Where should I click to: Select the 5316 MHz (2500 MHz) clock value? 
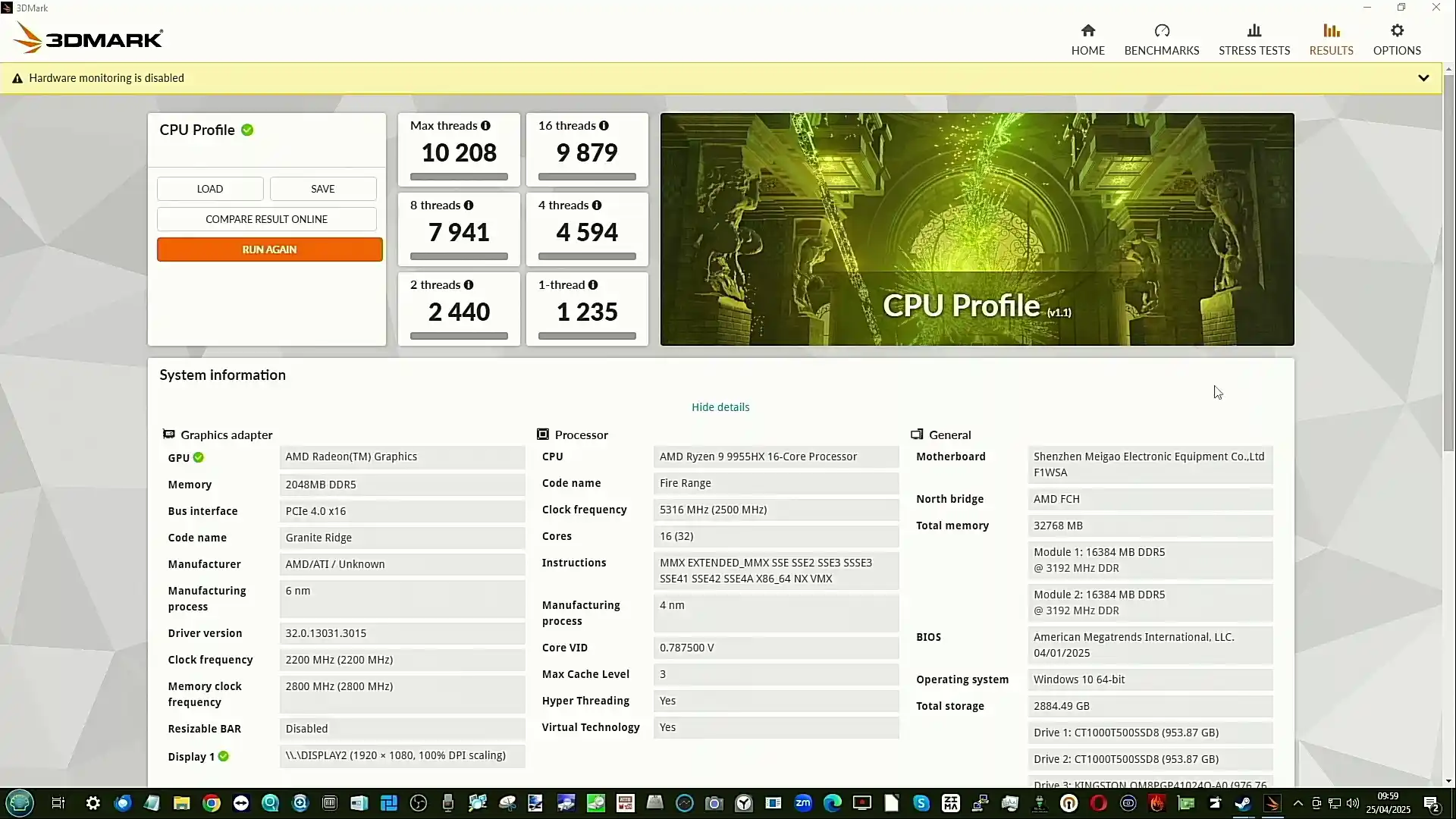click(776, 510)
